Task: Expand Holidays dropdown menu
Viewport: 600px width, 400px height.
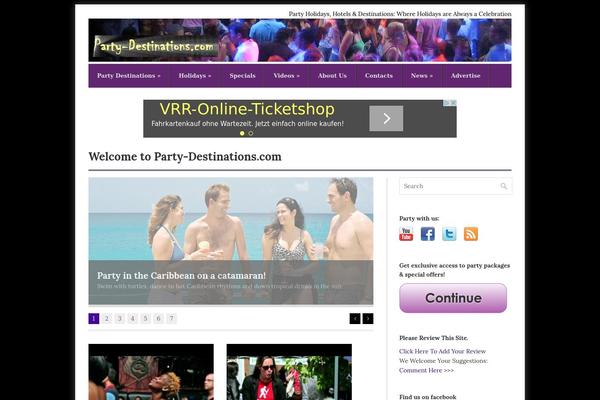Action: tap(195, 76)
